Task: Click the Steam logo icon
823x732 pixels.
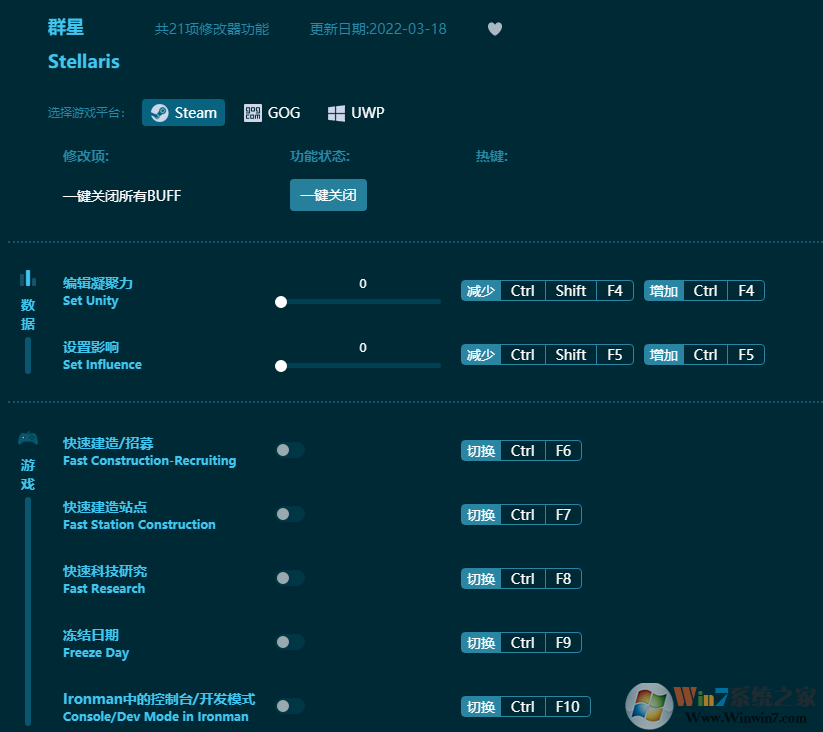Action: pyautogui.click(x=160, y=113)
